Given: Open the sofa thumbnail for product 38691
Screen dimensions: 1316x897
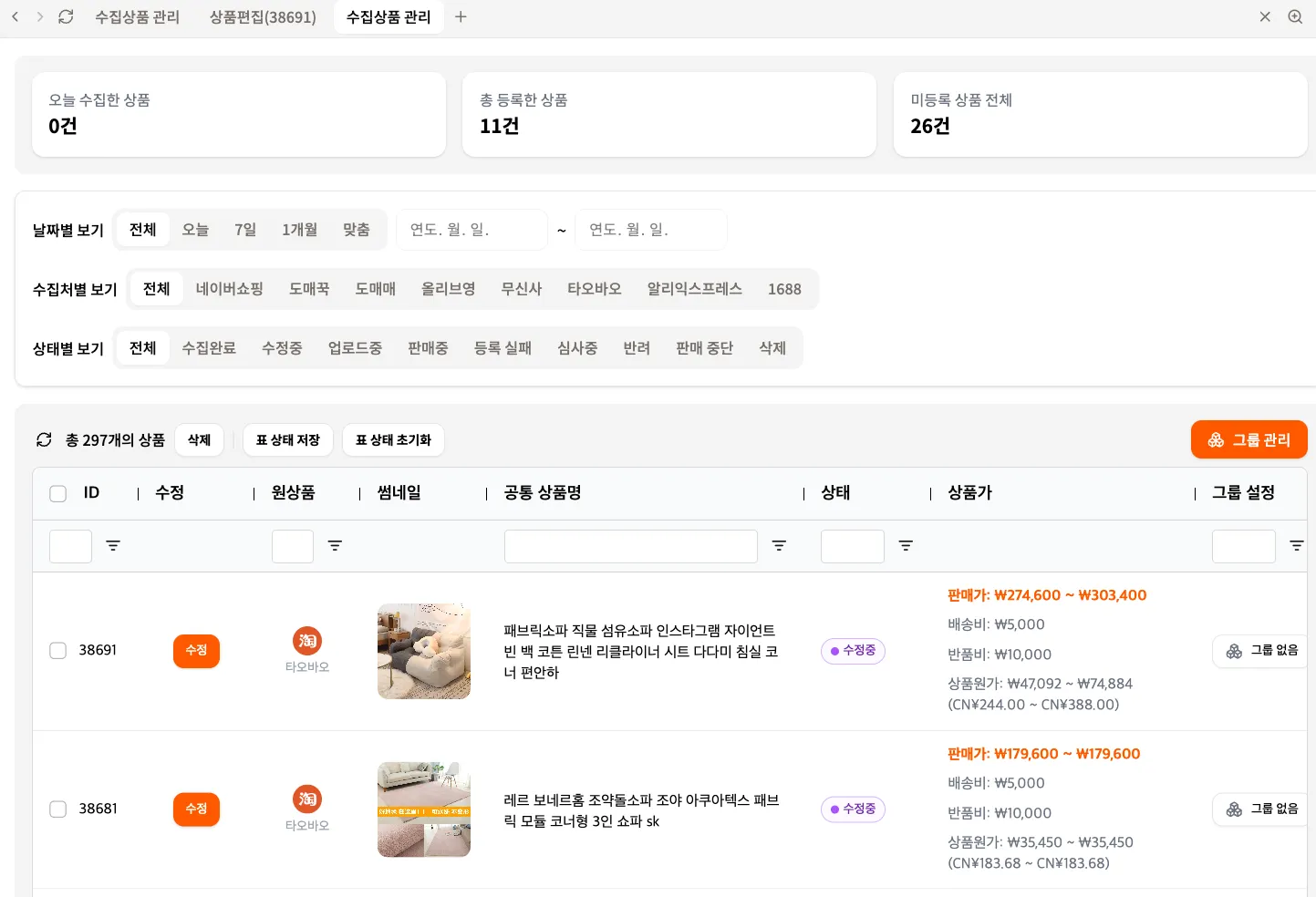Looking at the screenshot, I should coord(424,651).
